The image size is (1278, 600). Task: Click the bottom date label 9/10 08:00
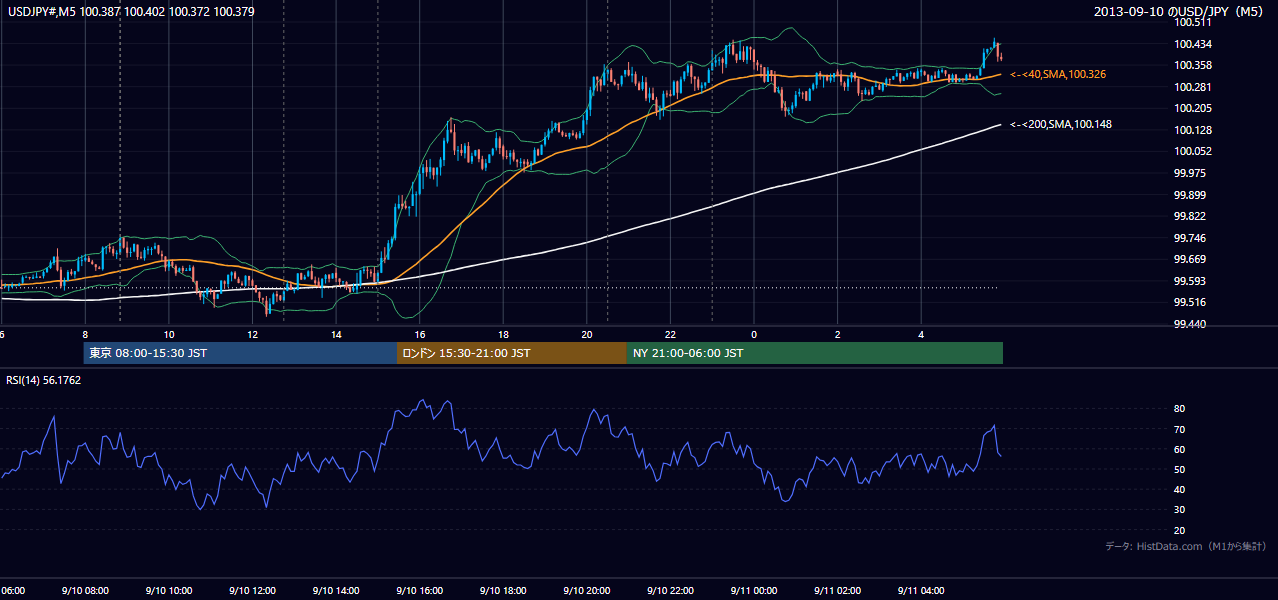pos(84,591)
